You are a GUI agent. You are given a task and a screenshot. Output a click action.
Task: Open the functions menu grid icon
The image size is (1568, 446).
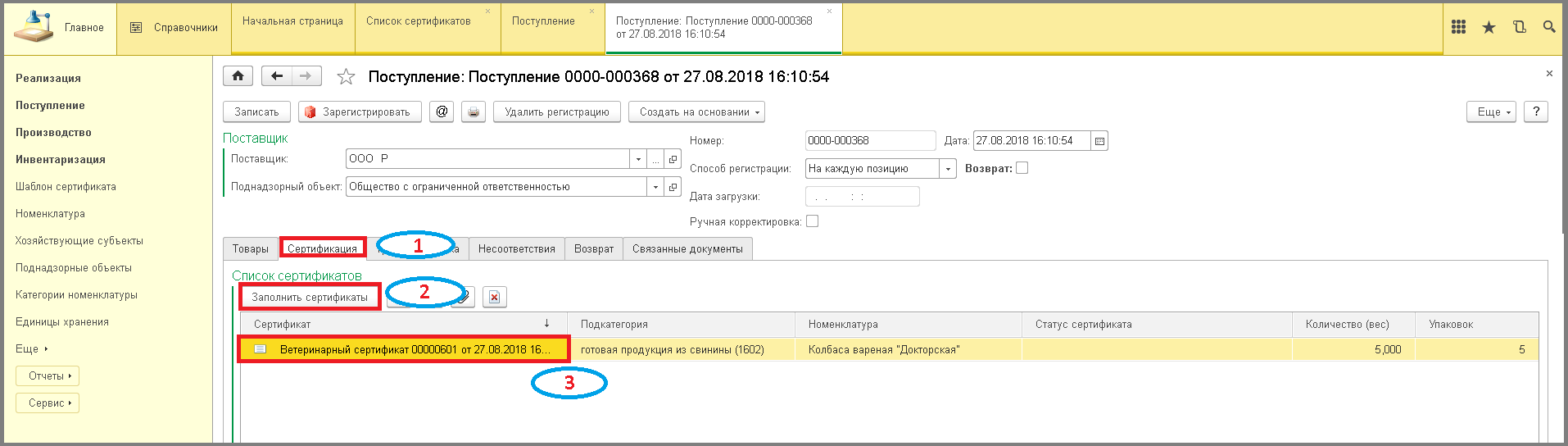[1458, 27]
